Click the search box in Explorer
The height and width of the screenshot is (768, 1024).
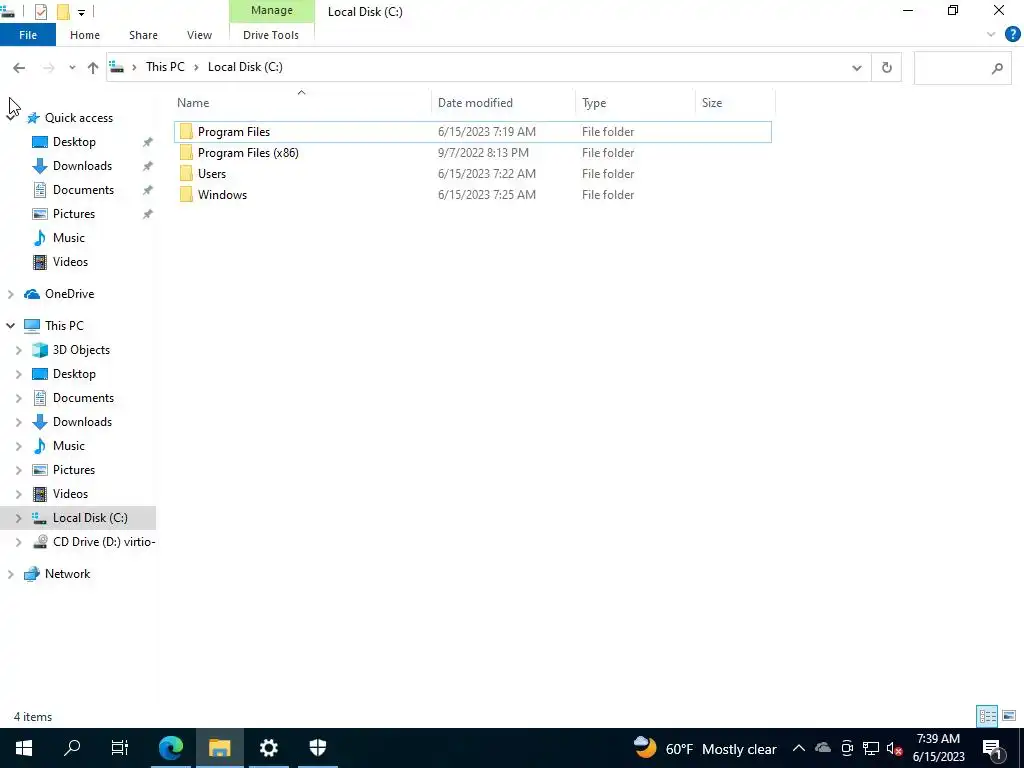tap(963, 67)
